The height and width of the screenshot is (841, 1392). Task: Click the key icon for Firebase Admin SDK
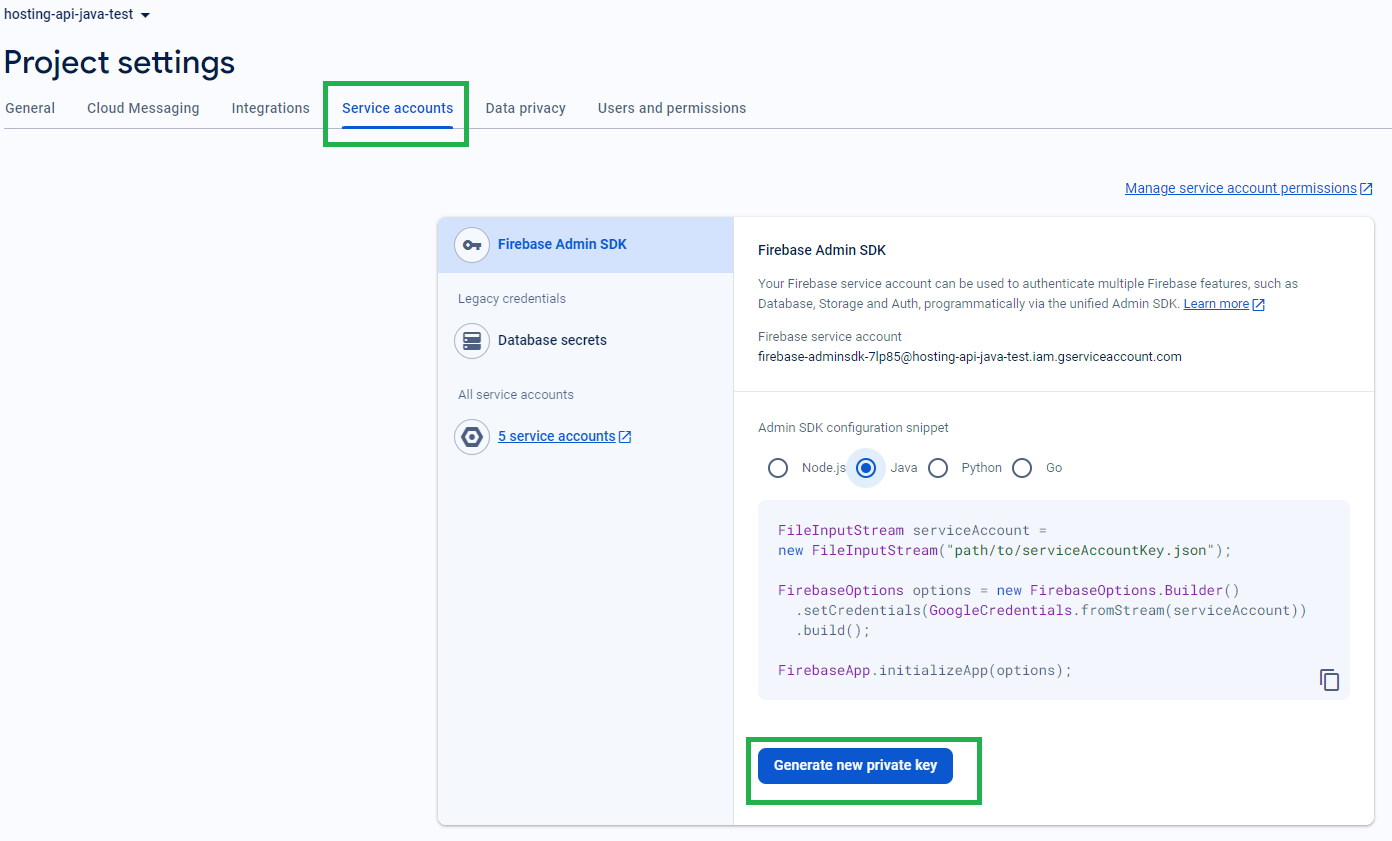point(472,244)
